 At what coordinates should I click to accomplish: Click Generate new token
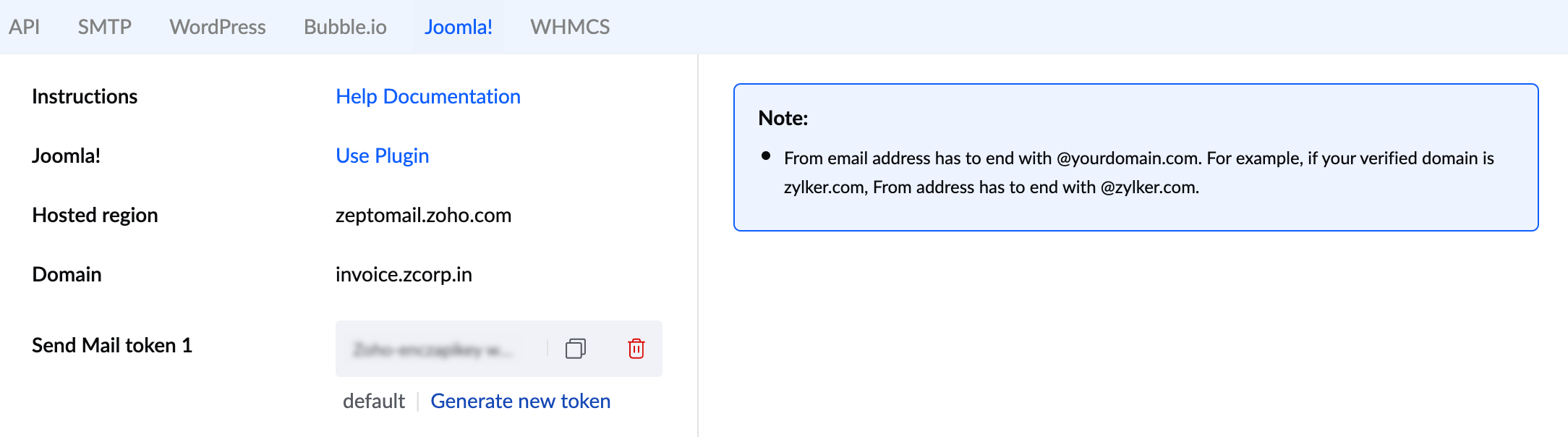tap(520, 401)
